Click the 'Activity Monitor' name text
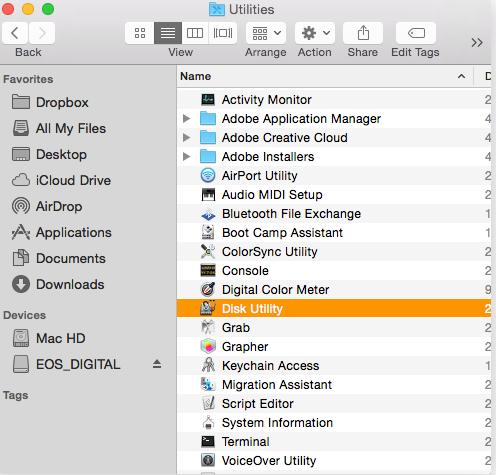 coord(267,100)
